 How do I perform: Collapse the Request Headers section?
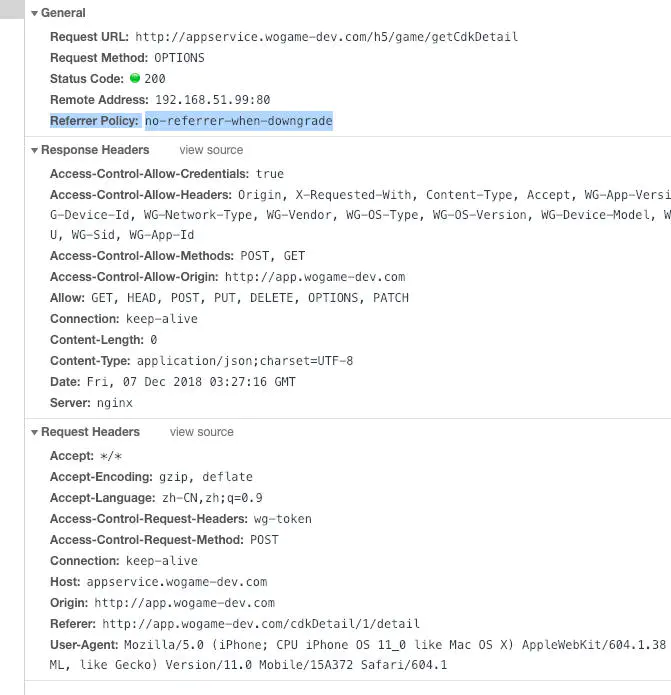[34, 432]
